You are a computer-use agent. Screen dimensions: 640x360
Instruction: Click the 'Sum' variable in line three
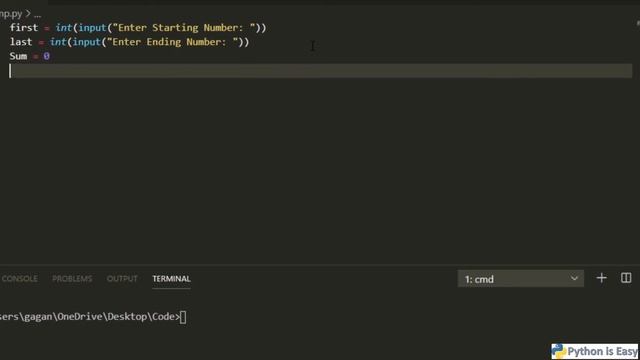tap(18, 56)
